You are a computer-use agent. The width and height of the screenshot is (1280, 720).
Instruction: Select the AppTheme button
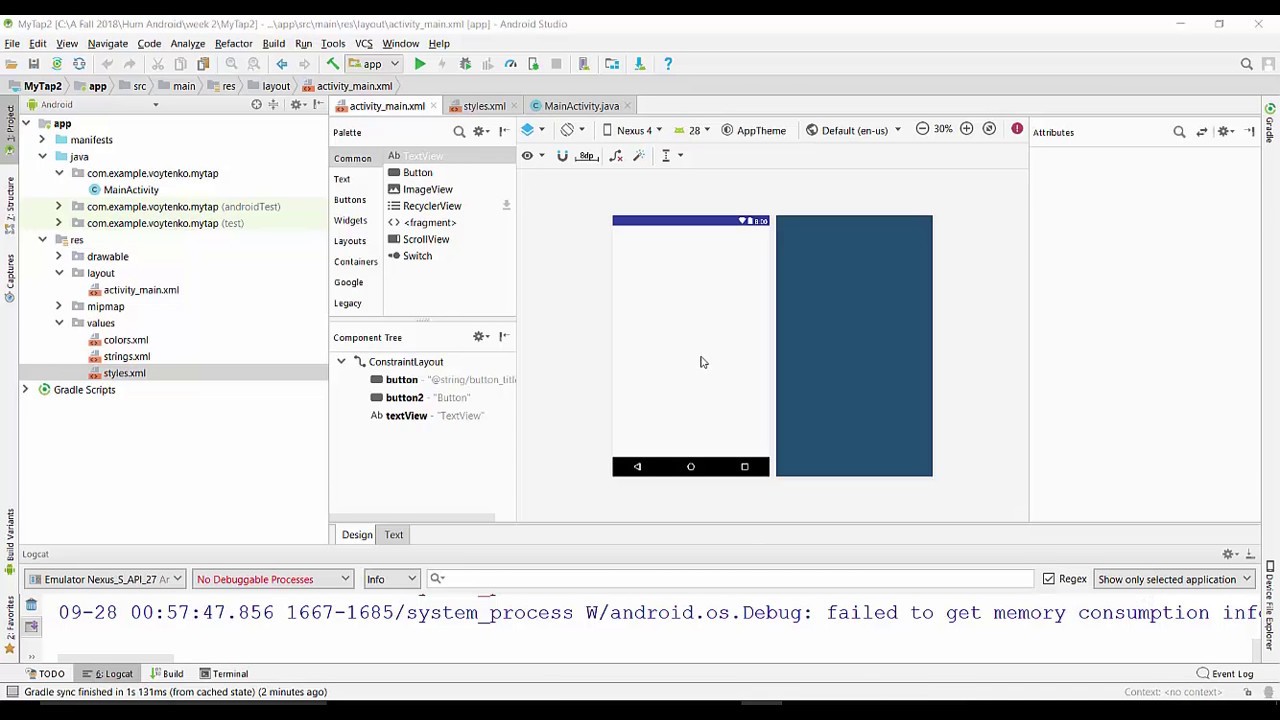754,130
